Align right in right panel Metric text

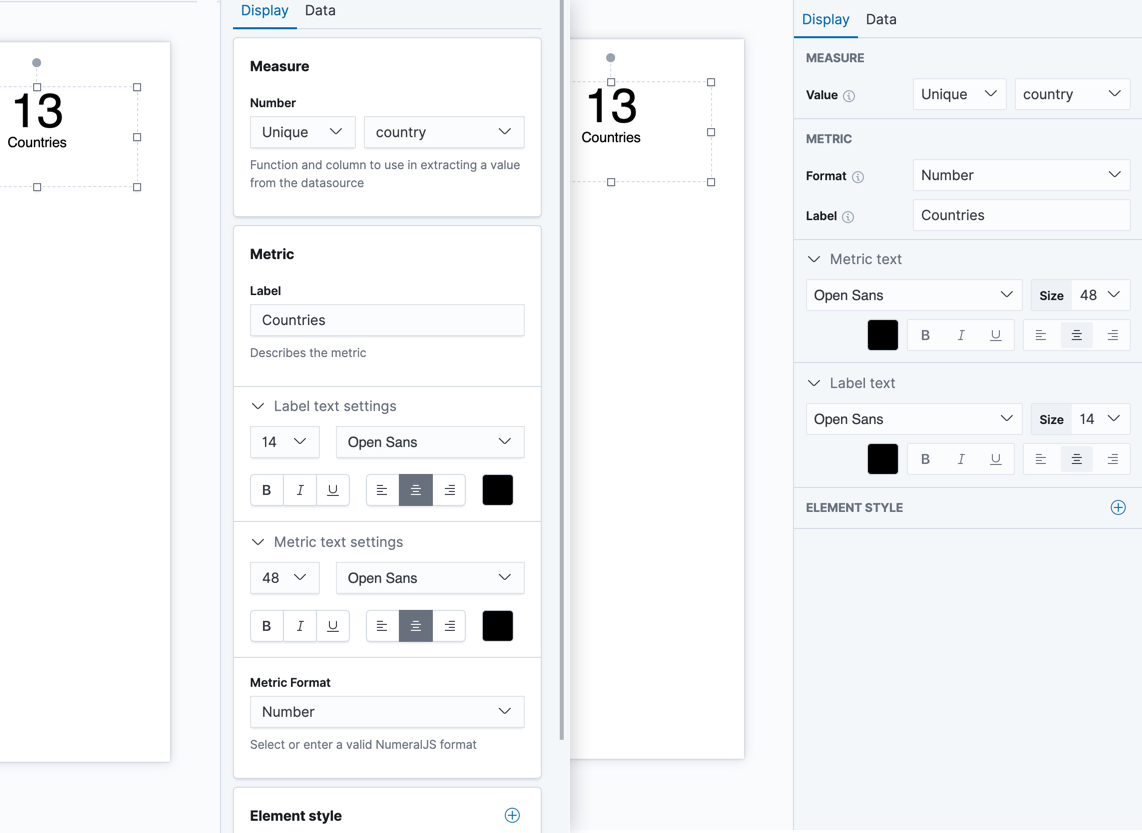coord(1112,336)
